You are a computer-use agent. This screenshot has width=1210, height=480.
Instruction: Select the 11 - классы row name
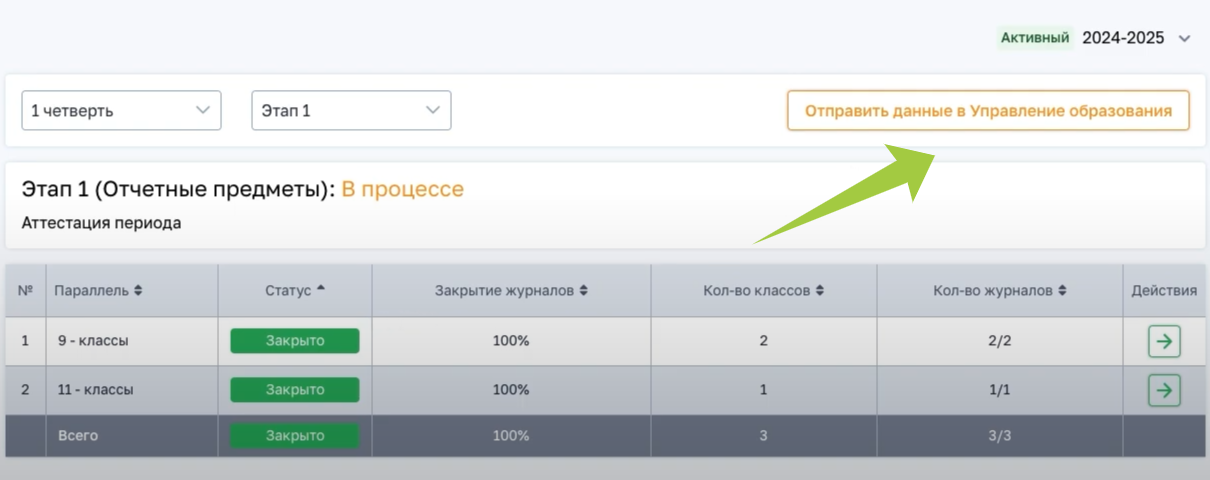96,389
